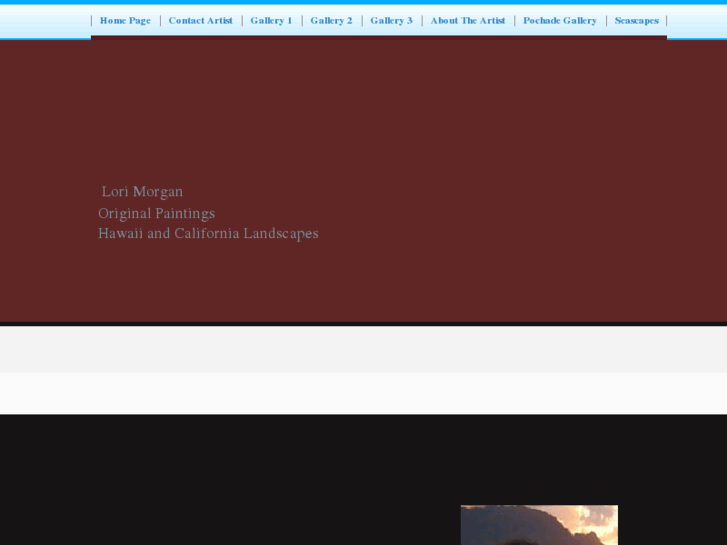Go to the Contact Artist page
This screenshot has width=727, height=545.
click(x=200, y=20)
